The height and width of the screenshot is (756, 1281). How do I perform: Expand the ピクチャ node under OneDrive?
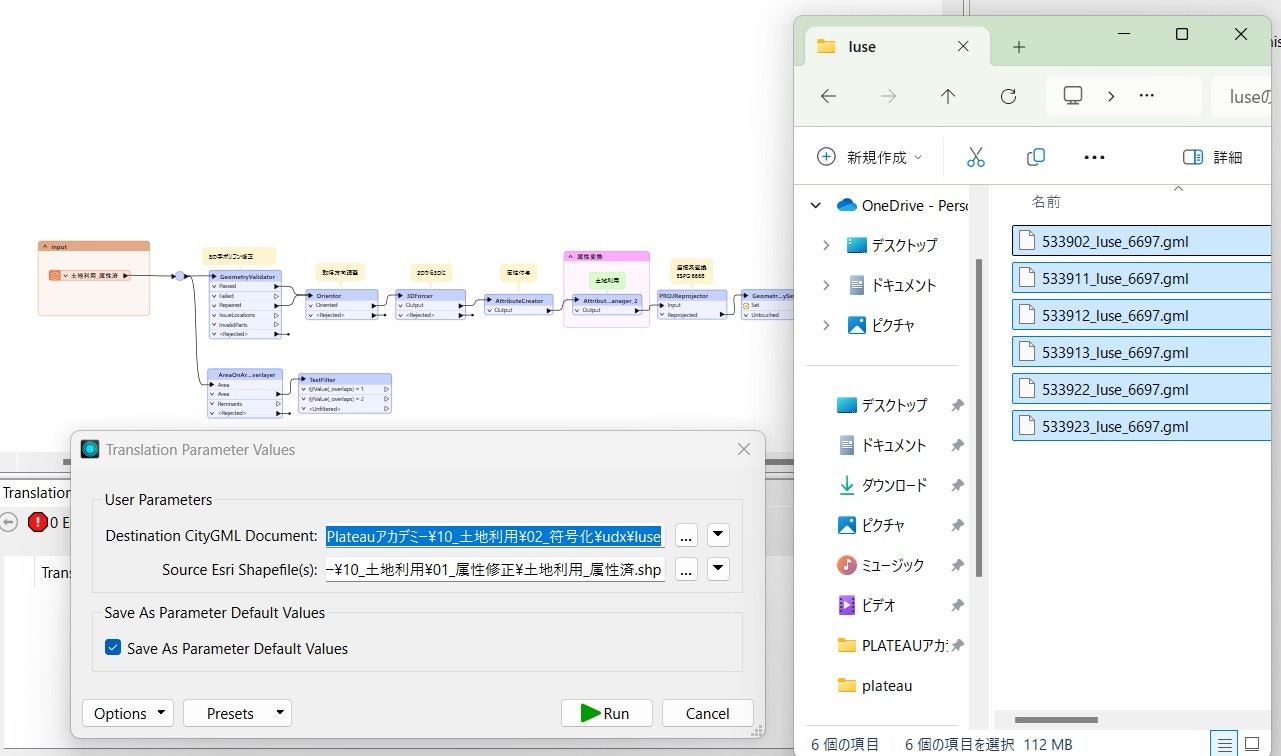826,325
